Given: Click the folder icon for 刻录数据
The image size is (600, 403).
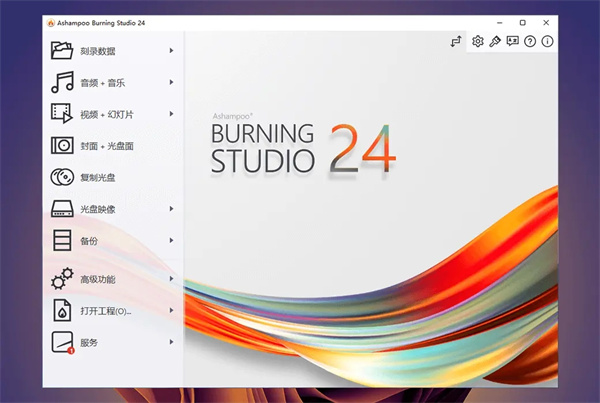Looking at the screenshot, I should pos(62,51).
